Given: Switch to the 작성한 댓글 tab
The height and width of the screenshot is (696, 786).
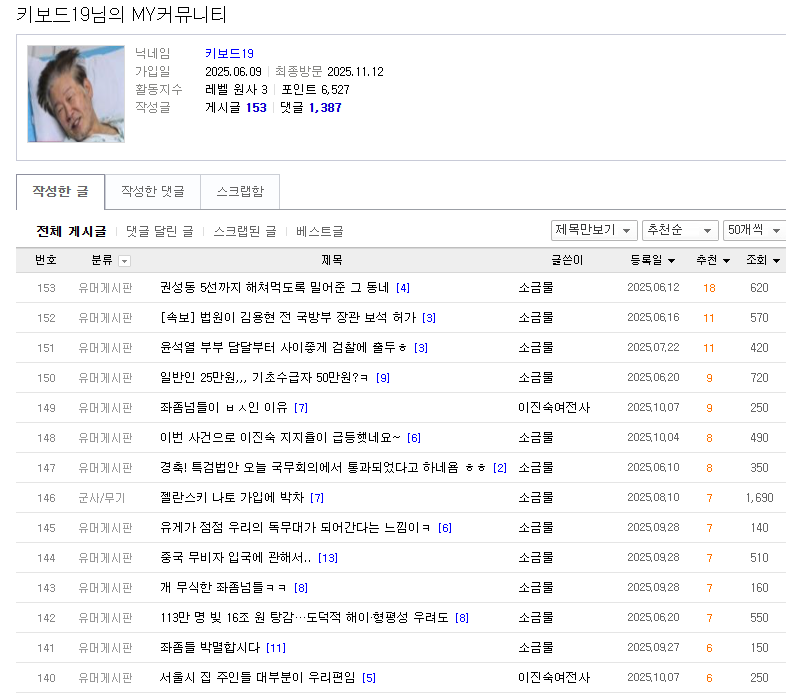Looking at the screenshot, I should (x=152, y=192).
